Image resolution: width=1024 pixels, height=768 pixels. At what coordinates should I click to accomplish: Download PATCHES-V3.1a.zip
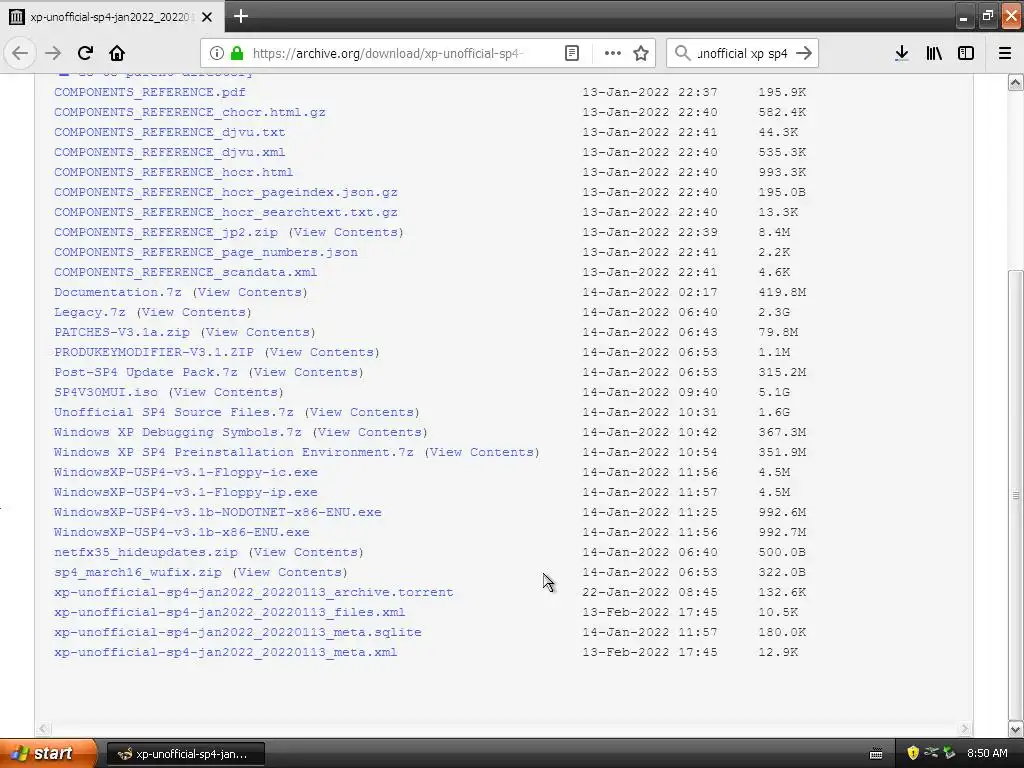121,332
